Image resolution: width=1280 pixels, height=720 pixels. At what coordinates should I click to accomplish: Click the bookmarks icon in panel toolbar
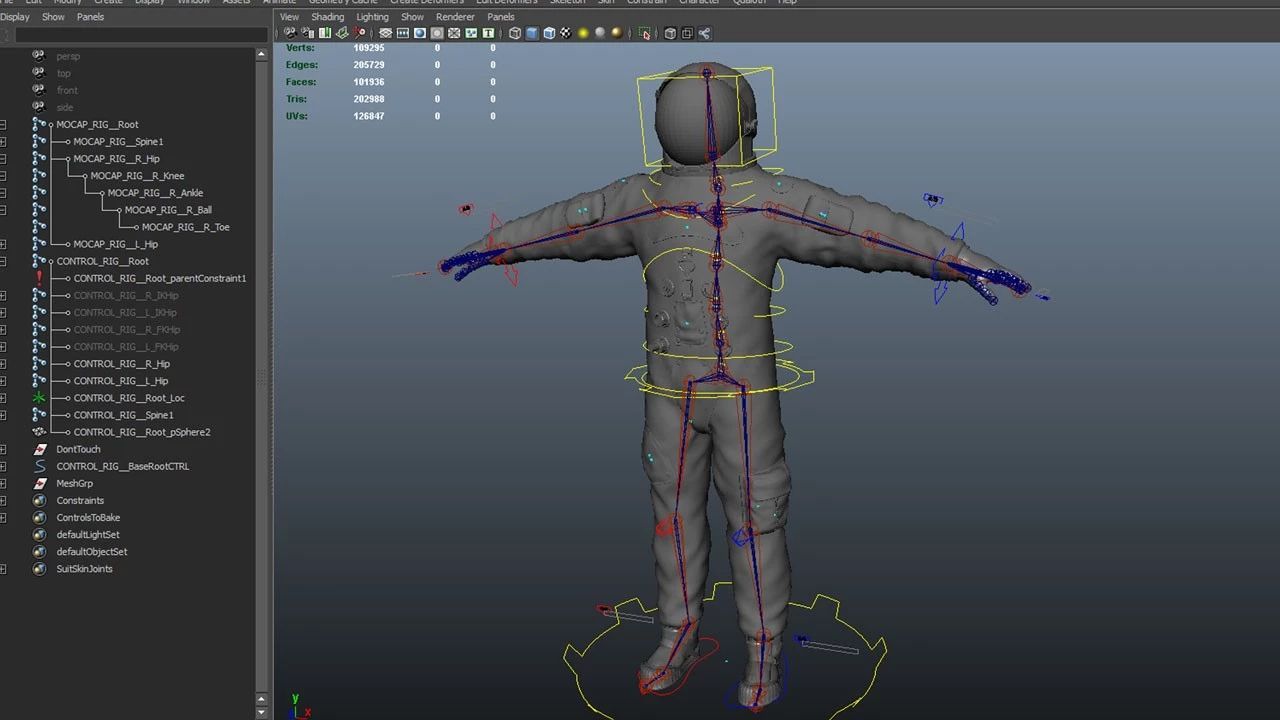(325, 33)
